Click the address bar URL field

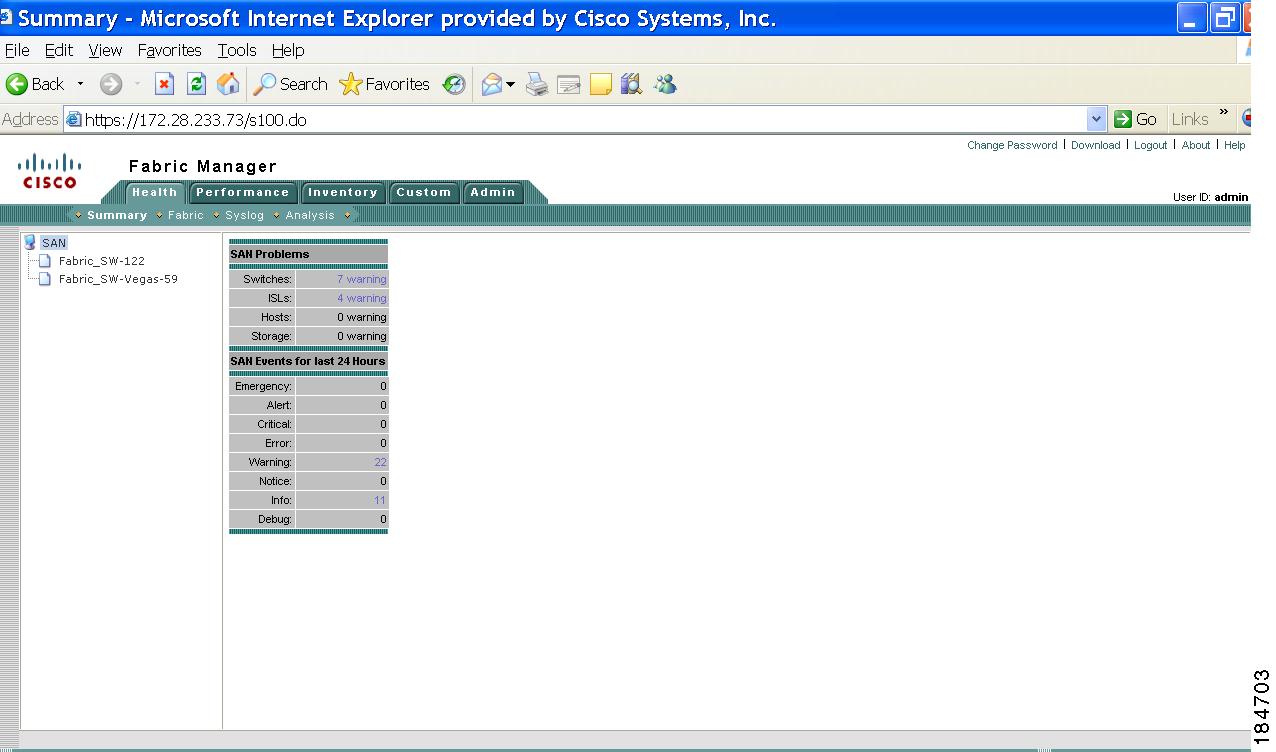pyautogui.click(x=575, y=119)
